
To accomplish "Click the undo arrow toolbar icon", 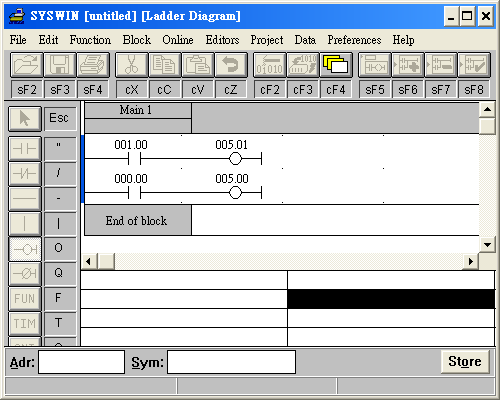I will 231,65.
